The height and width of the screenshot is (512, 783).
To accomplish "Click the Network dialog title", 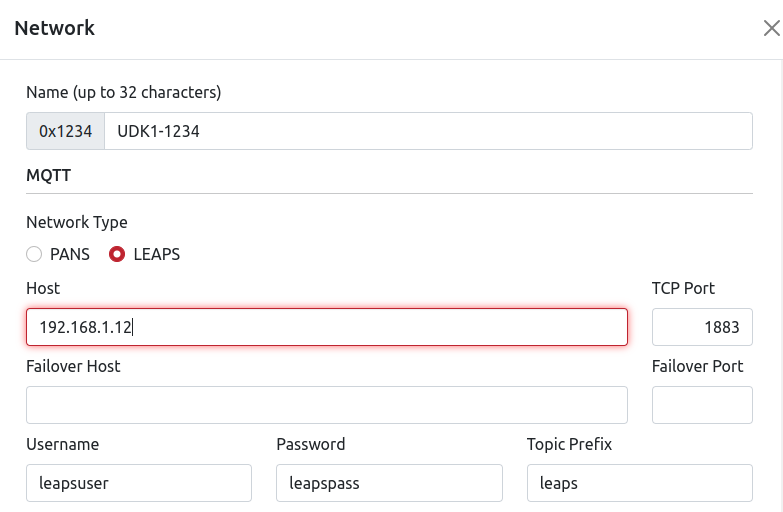I will point(54,28).
